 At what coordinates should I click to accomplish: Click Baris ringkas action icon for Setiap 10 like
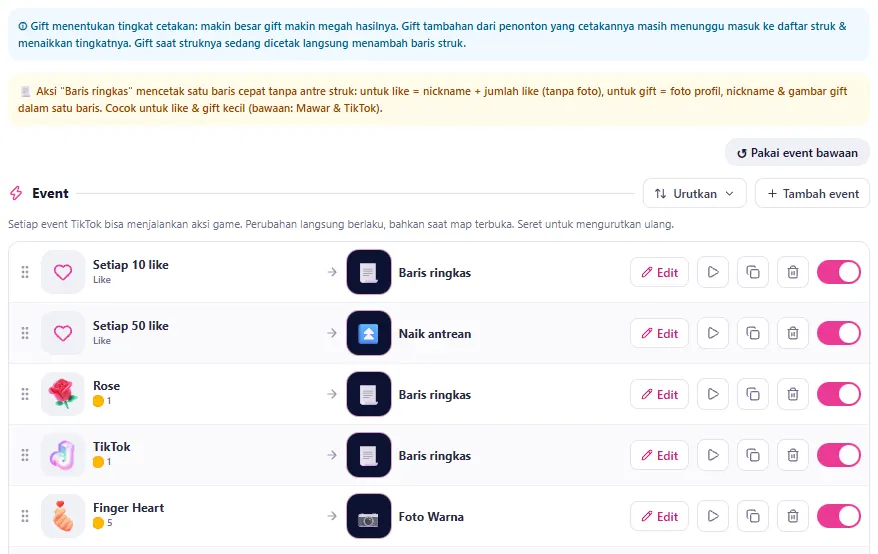368,272
